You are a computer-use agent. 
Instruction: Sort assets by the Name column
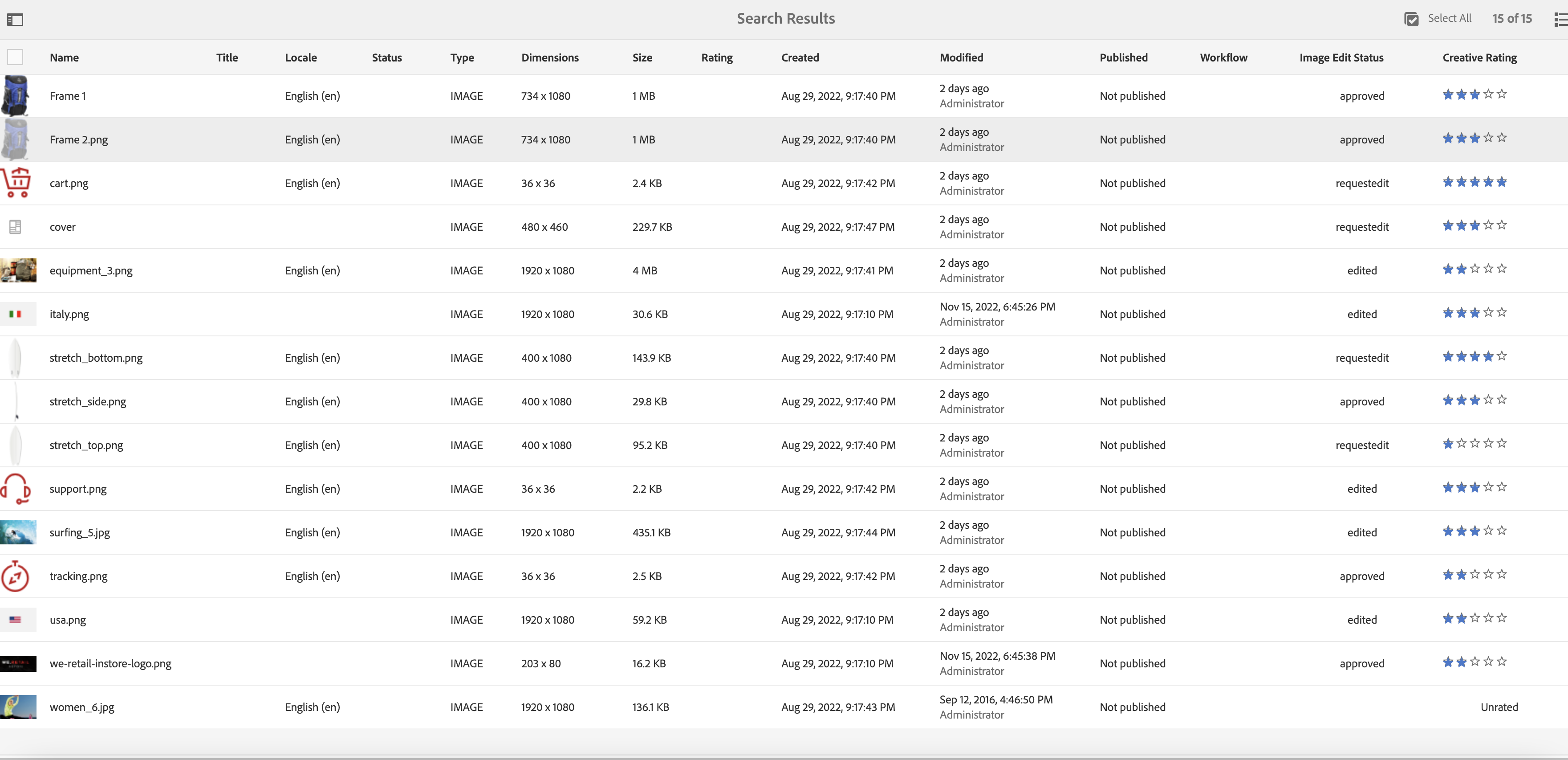[x=64, y=57]
